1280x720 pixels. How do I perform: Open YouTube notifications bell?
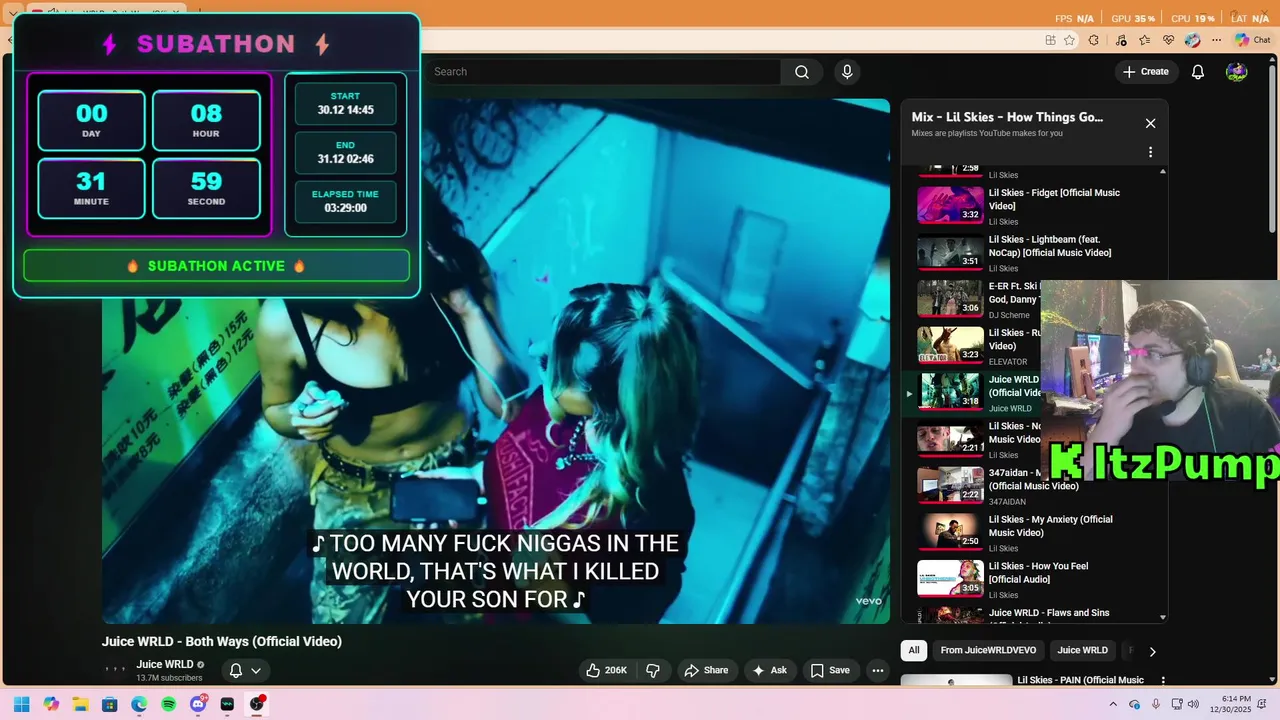1198,72
